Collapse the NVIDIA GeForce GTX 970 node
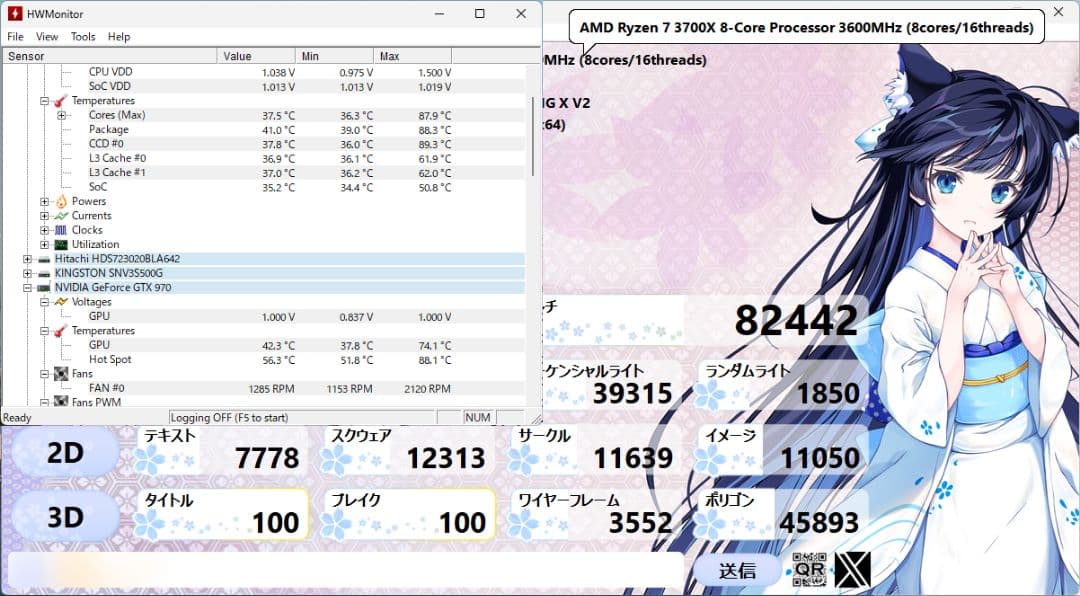1080x596 pixels. pos(27,288)
